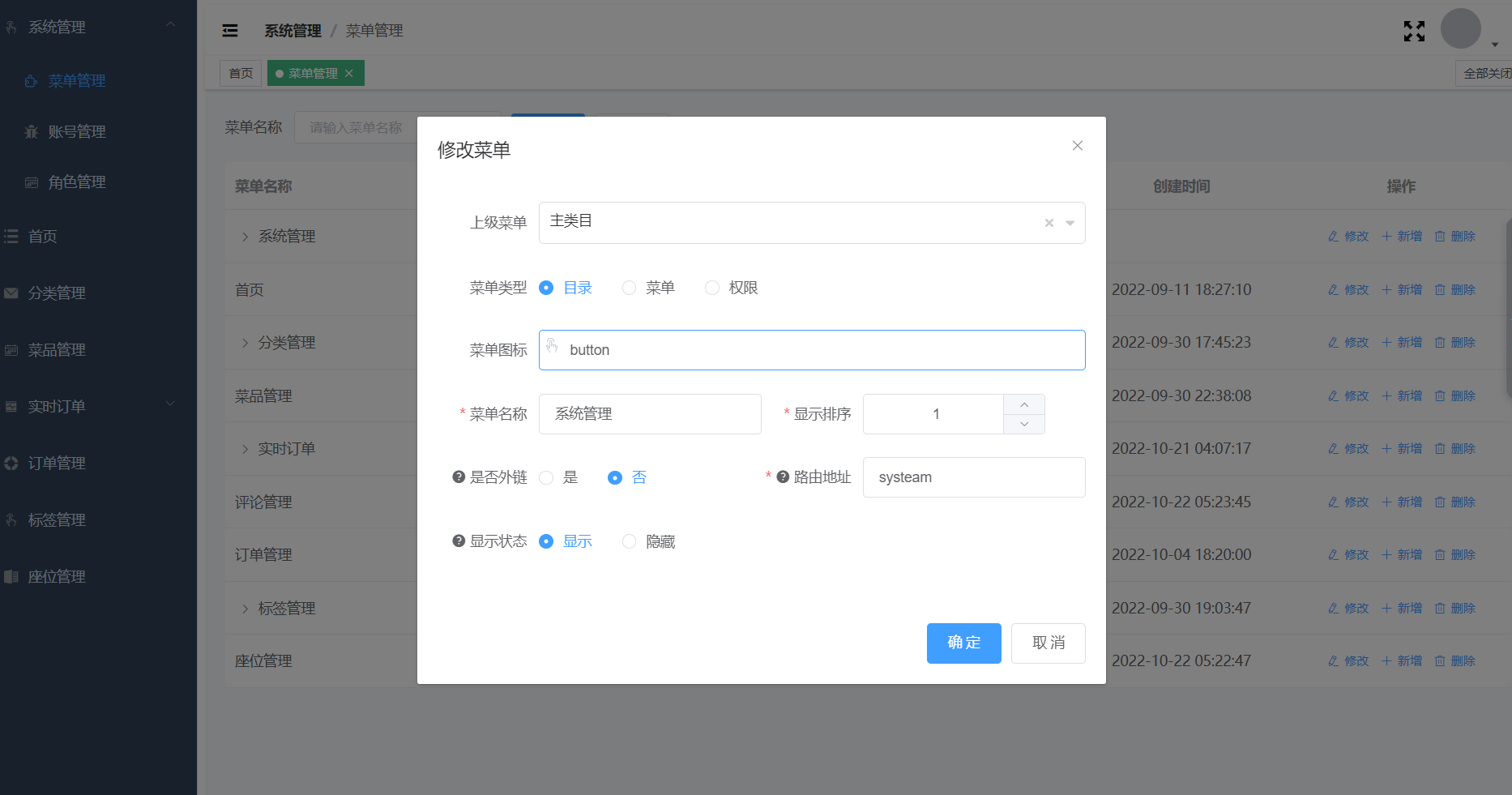Click 删除 in the 05:22:47 row
1512x795 pixels.
coord(1455,661)
